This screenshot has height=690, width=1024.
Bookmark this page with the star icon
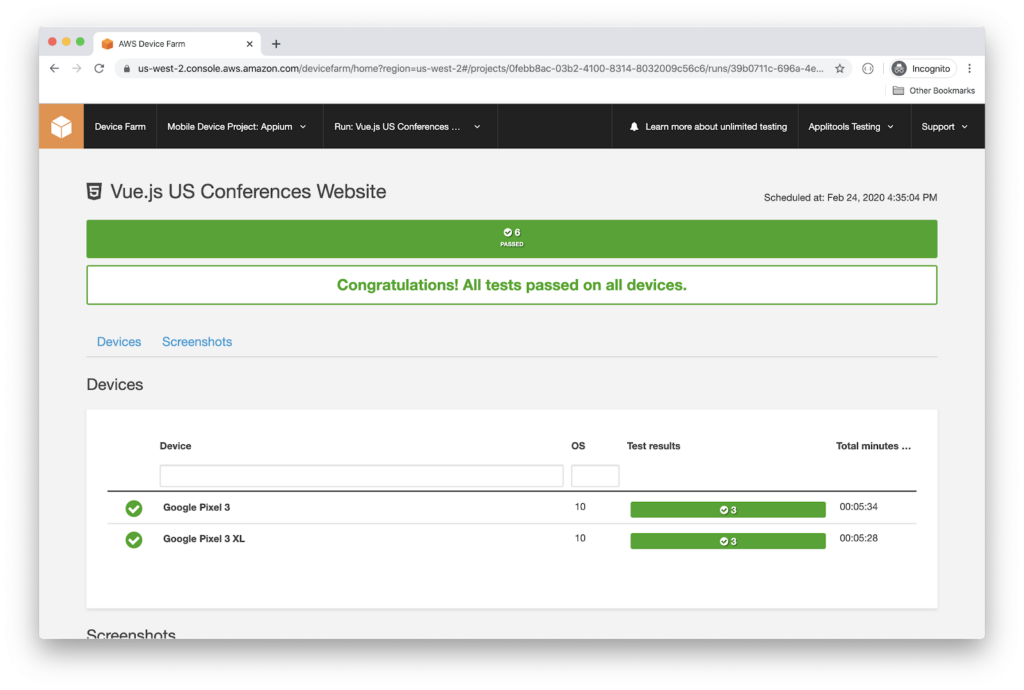pyautogui.click(x=840, y=68)
